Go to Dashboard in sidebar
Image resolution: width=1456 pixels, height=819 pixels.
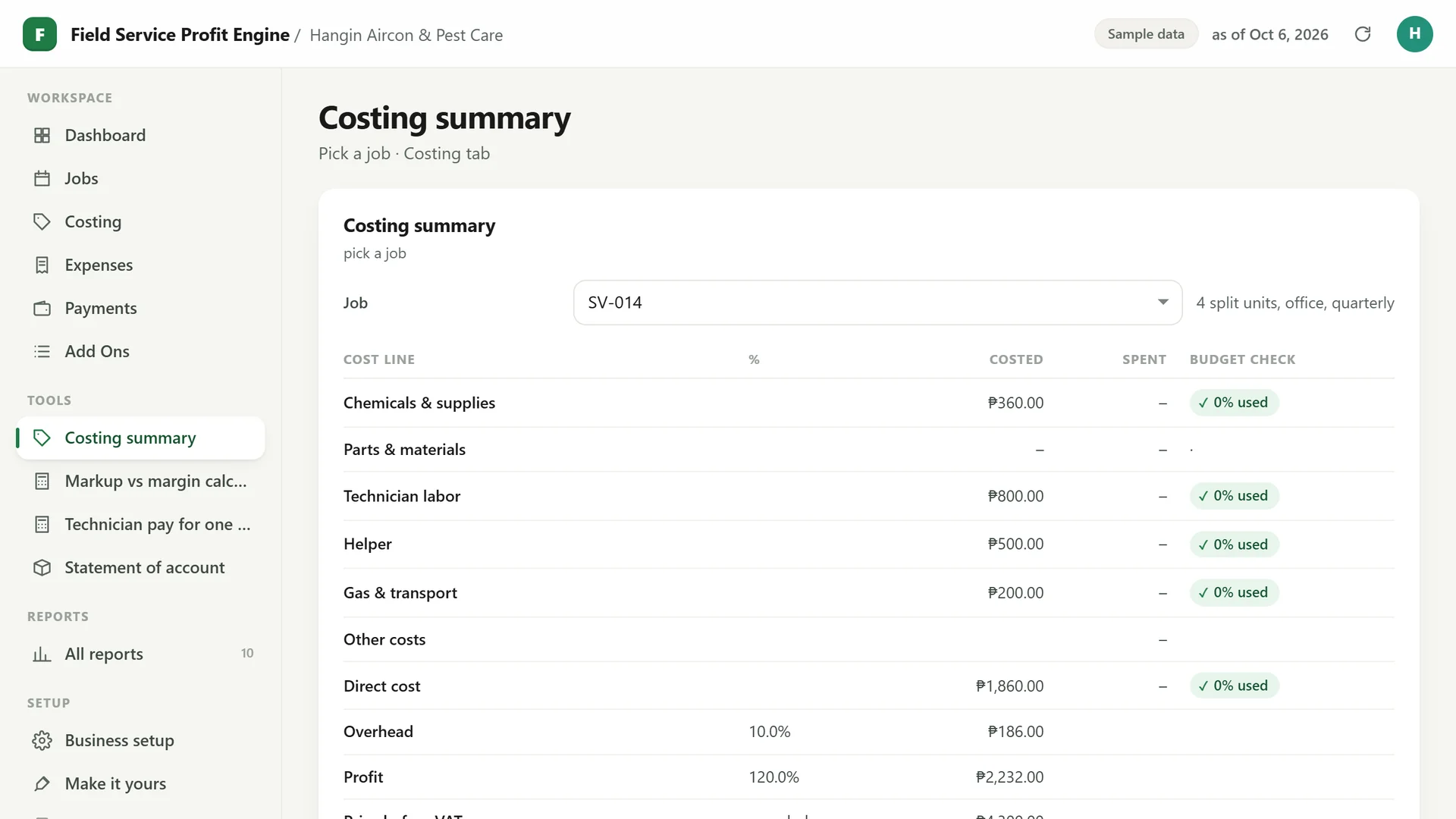(x=140, y=135)
